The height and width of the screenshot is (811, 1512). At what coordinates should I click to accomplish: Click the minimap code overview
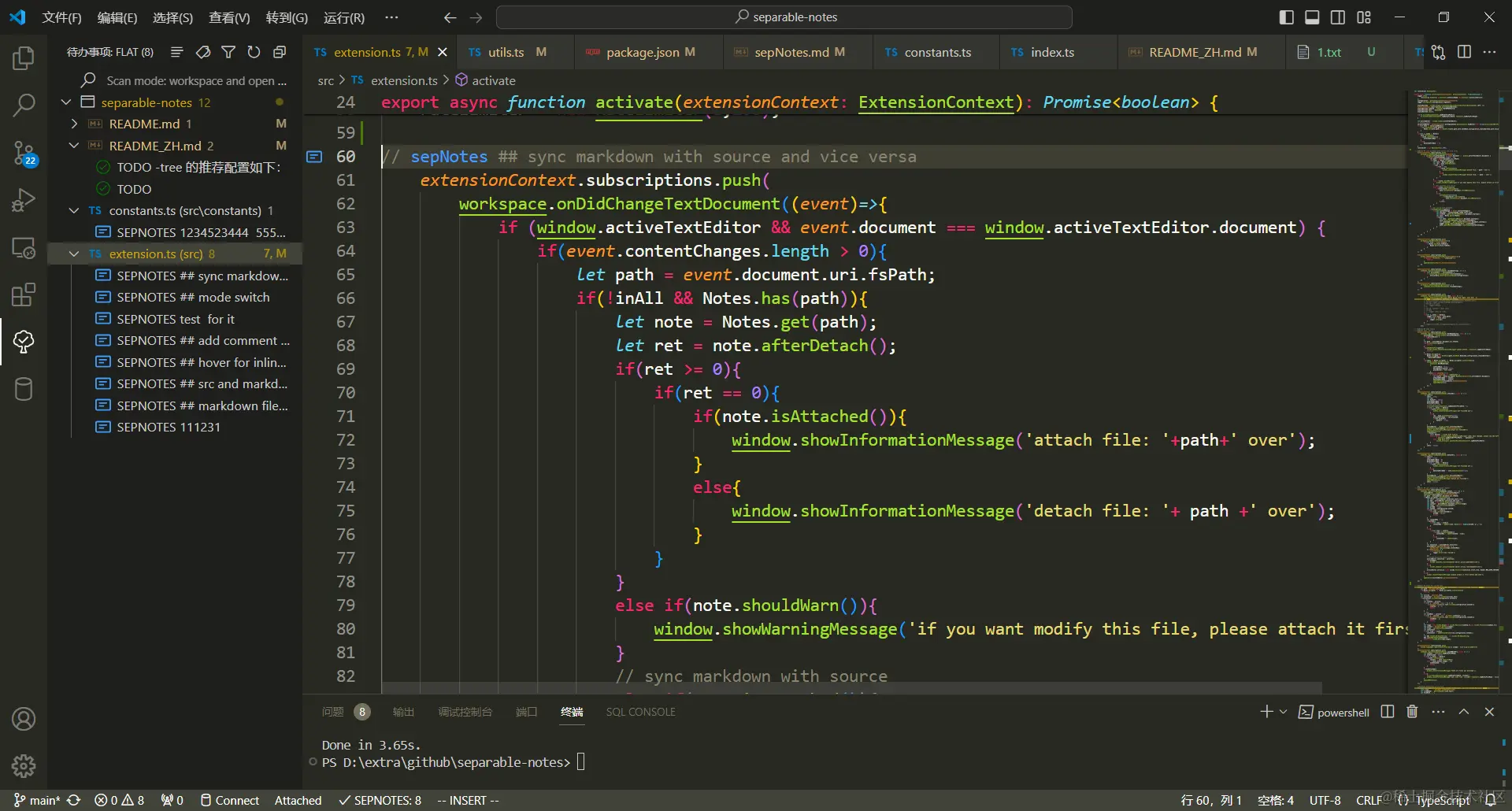[x=1454, y=392]
